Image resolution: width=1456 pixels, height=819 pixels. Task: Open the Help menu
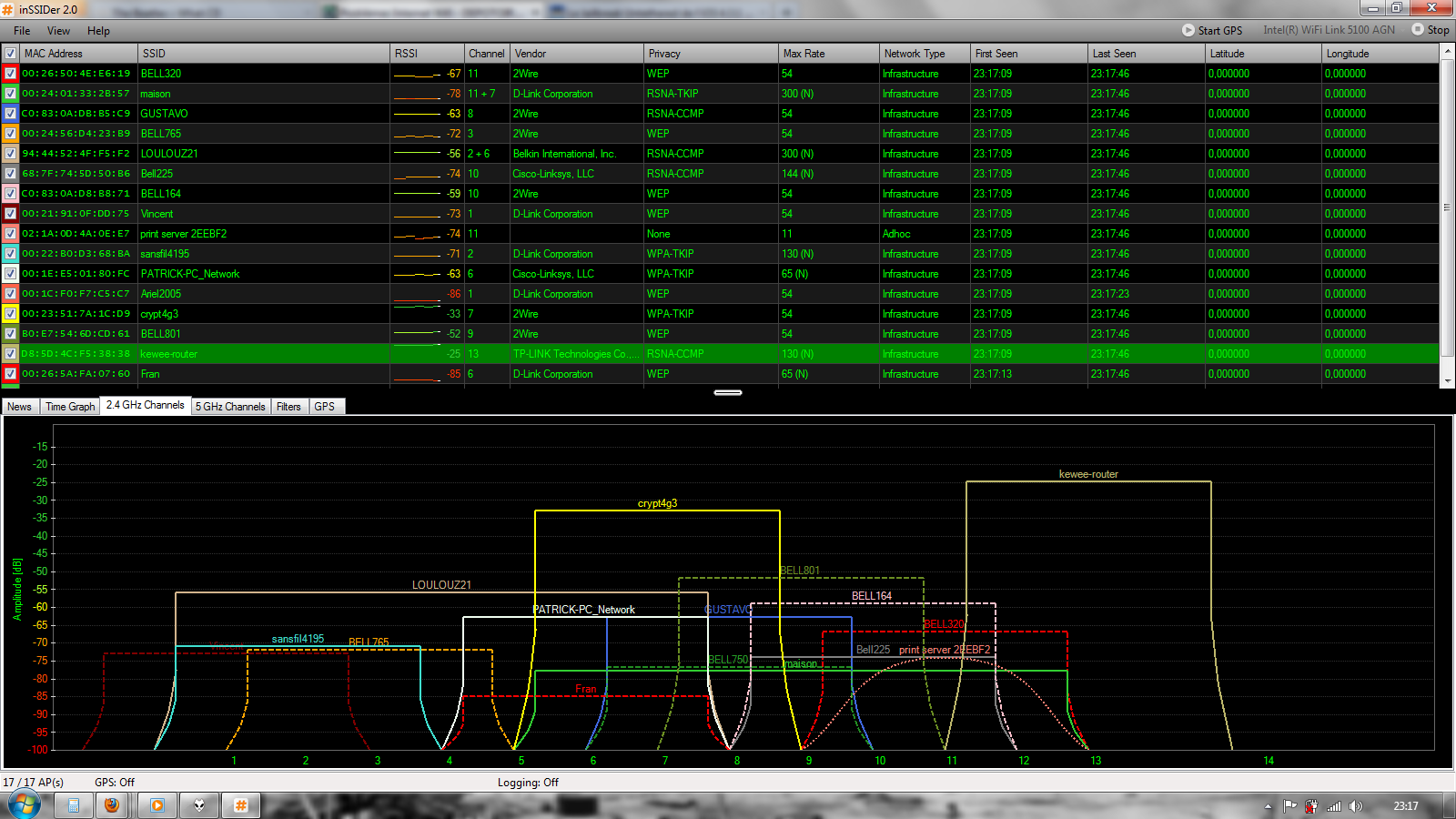pyautogui.click(x=98, y=31)
